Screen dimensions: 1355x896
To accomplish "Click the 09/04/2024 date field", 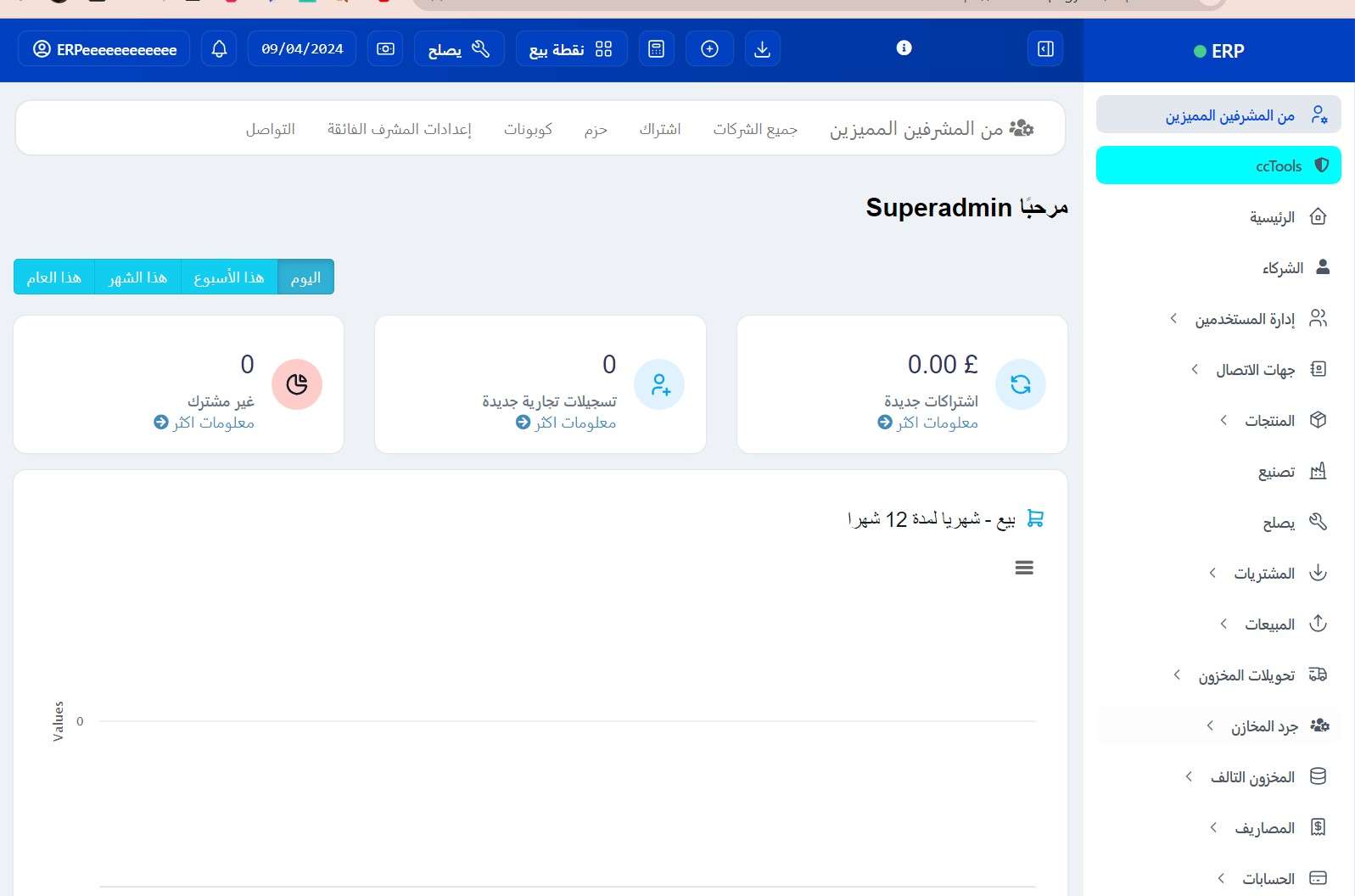I will click(x=302, y=49).
